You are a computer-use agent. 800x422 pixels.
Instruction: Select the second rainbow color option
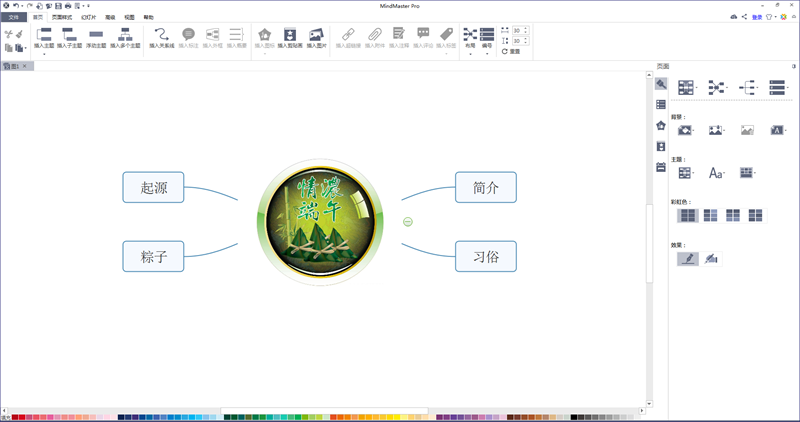[x=710, y=215]
